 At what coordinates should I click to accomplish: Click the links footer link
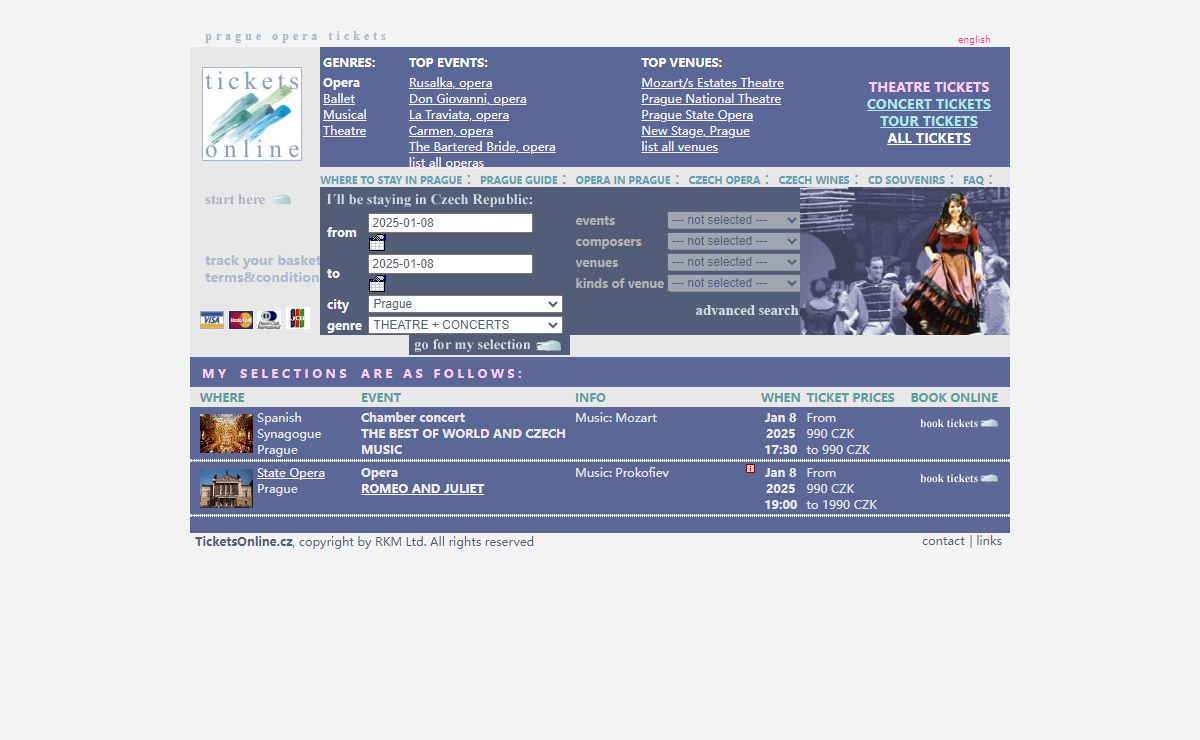pyautogui.click(x=989, y=541)
